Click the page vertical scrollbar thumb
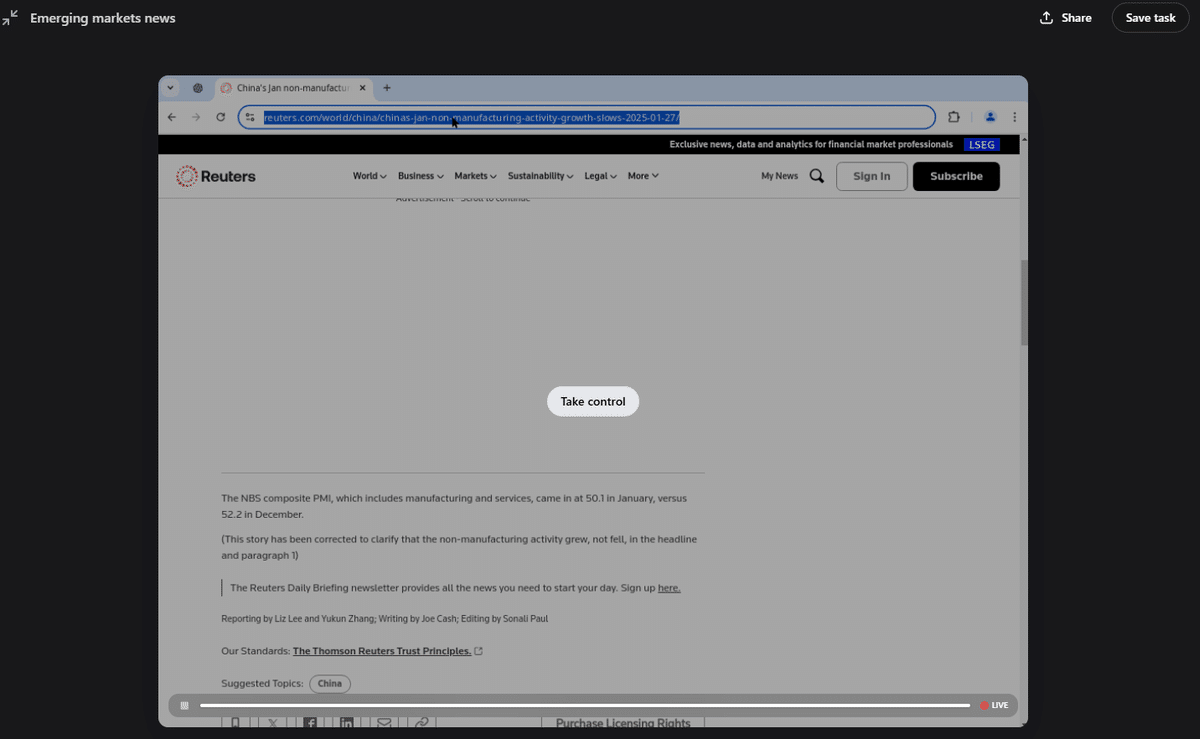Viewport: 1200px width, 739px height. coord(1024,303)
